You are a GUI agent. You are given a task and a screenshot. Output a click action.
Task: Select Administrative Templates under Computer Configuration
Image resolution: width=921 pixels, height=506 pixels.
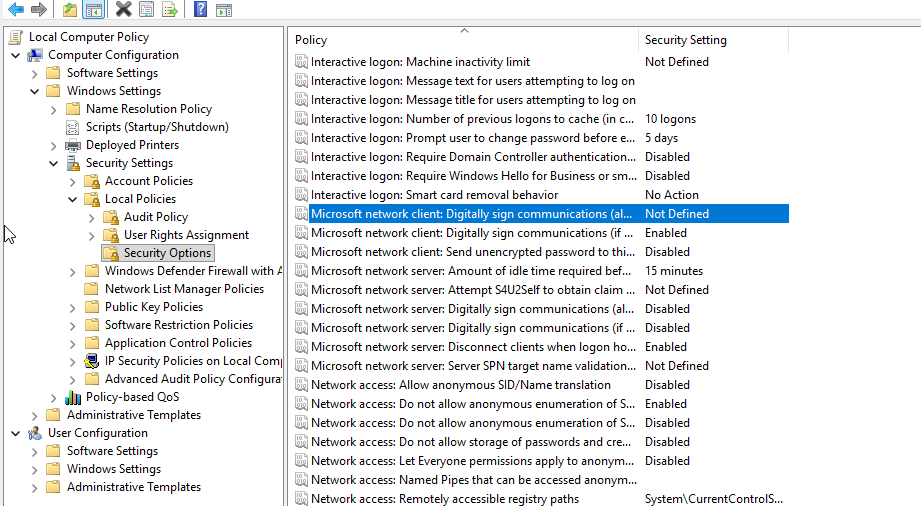coord(133,415)
